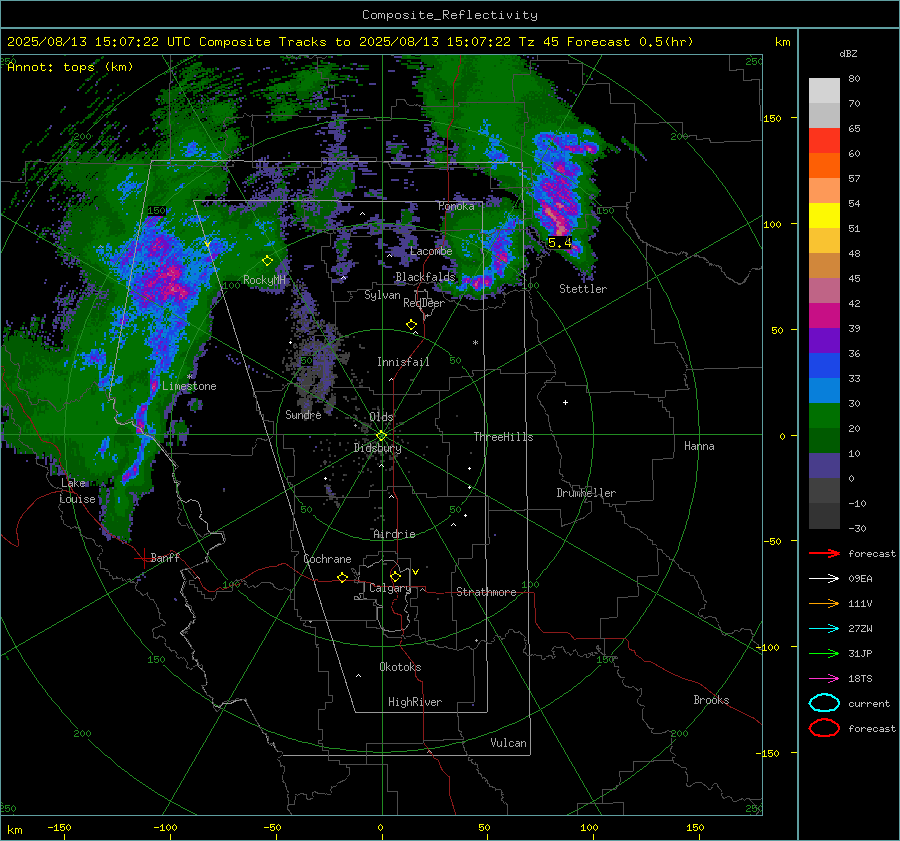
Task: Select the orange 111V track arrow
Action: click(x=824, y=603)
